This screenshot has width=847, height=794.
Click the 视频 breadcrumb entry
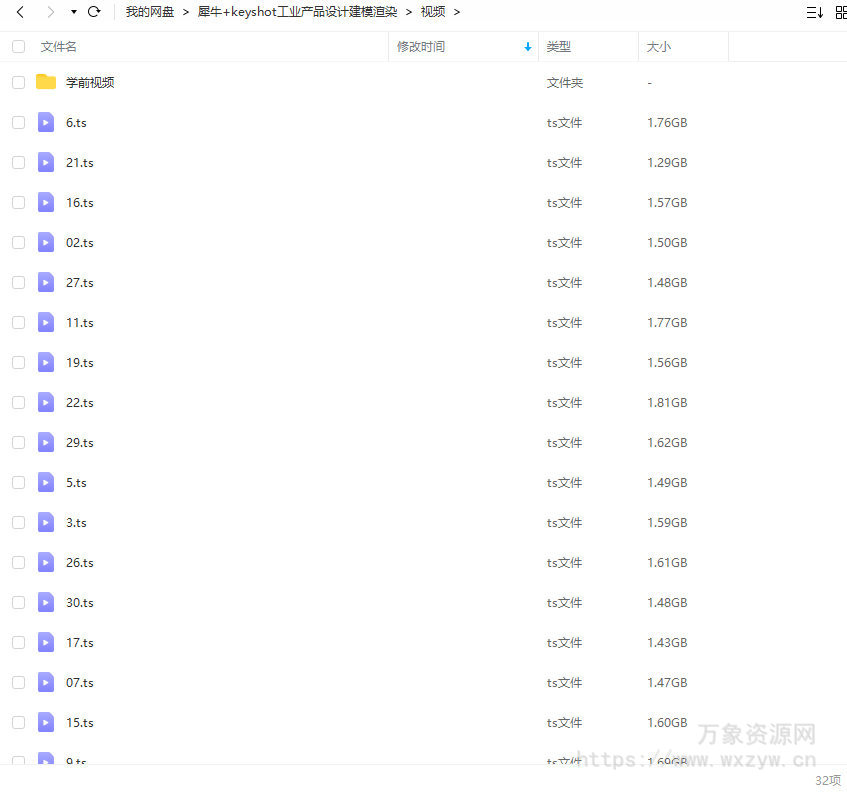tap(433, 11)
